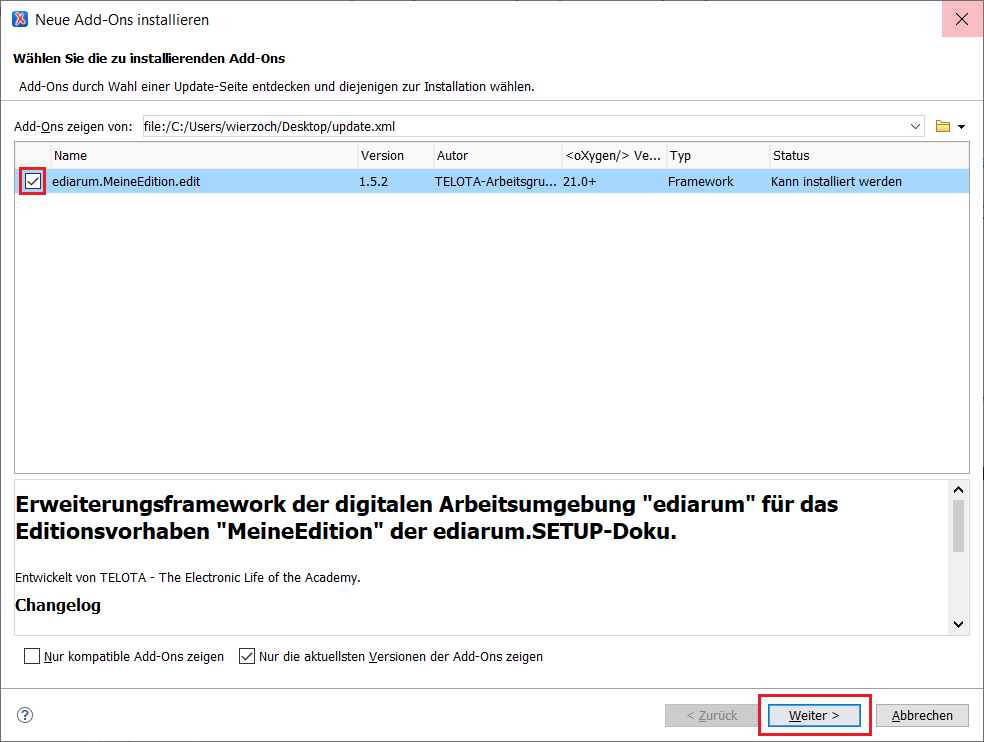
Task: Click the 21.0+ oXygen version cell
Action: pos(580,181)
